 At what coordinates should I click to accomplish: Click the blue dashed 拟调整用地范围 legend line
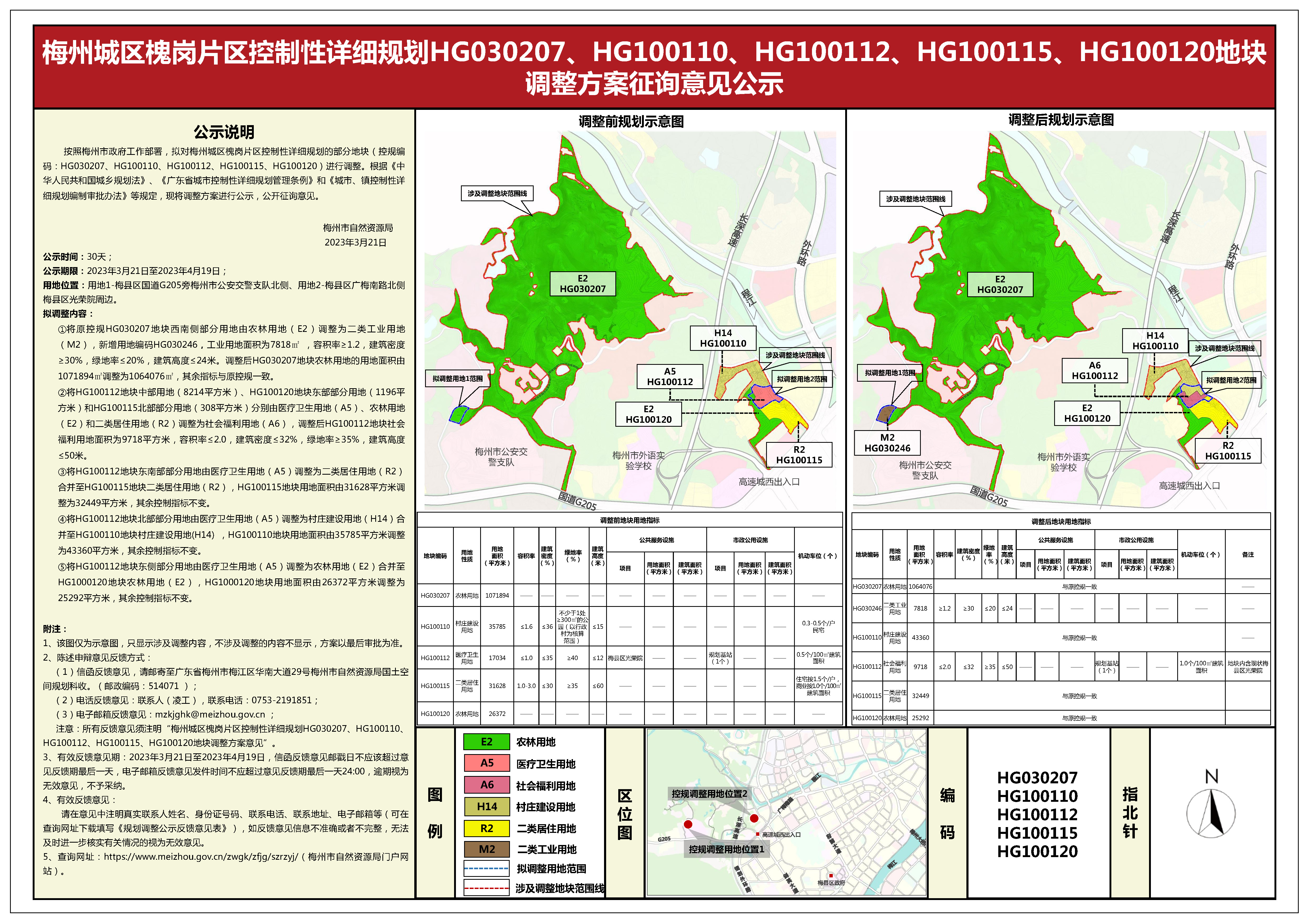[x=486, y=868]
